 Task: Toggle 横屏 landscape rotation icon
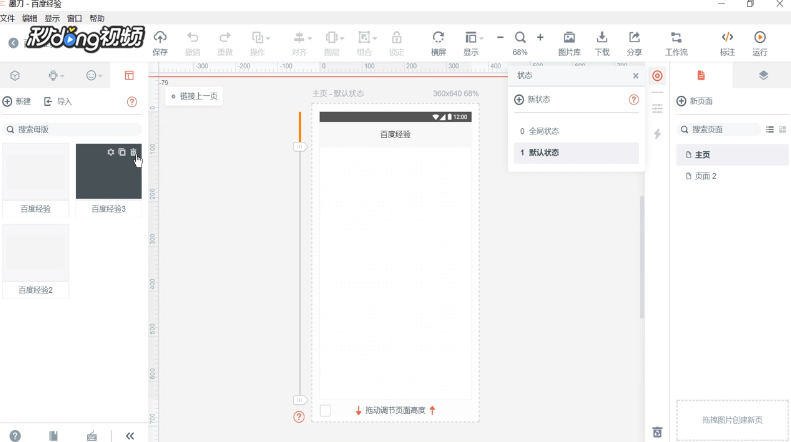pos(438,37)
